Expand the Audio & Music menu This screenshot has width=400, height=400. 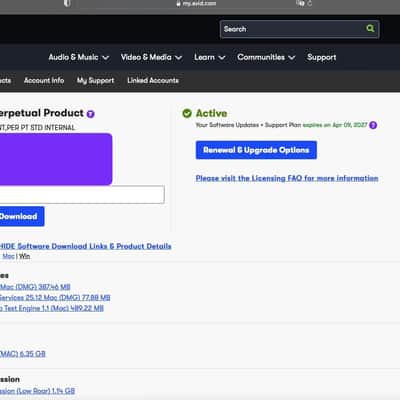point(79,57)
